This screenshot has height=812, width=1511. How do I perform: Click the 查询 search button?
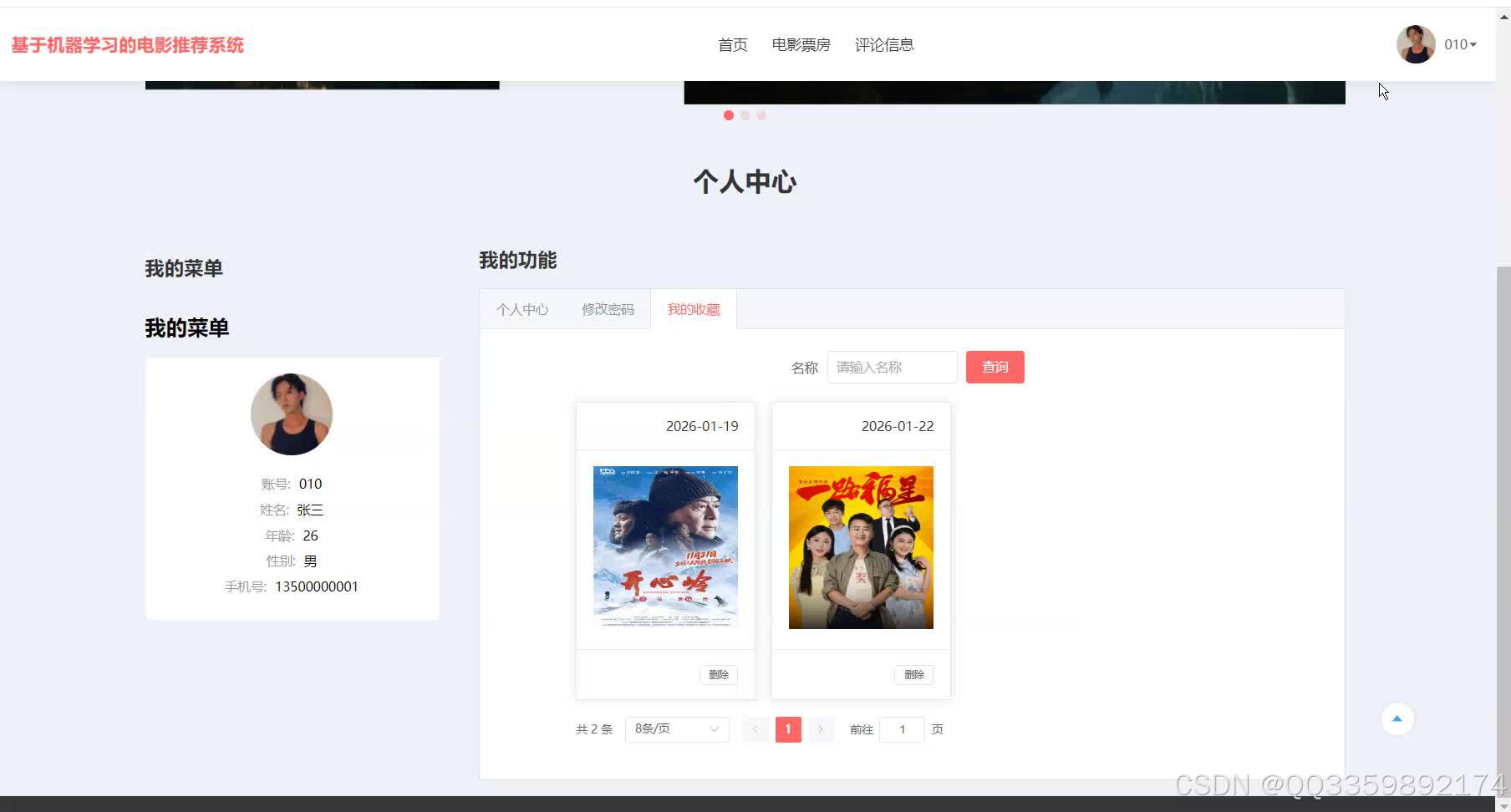[x=995, y=367]
